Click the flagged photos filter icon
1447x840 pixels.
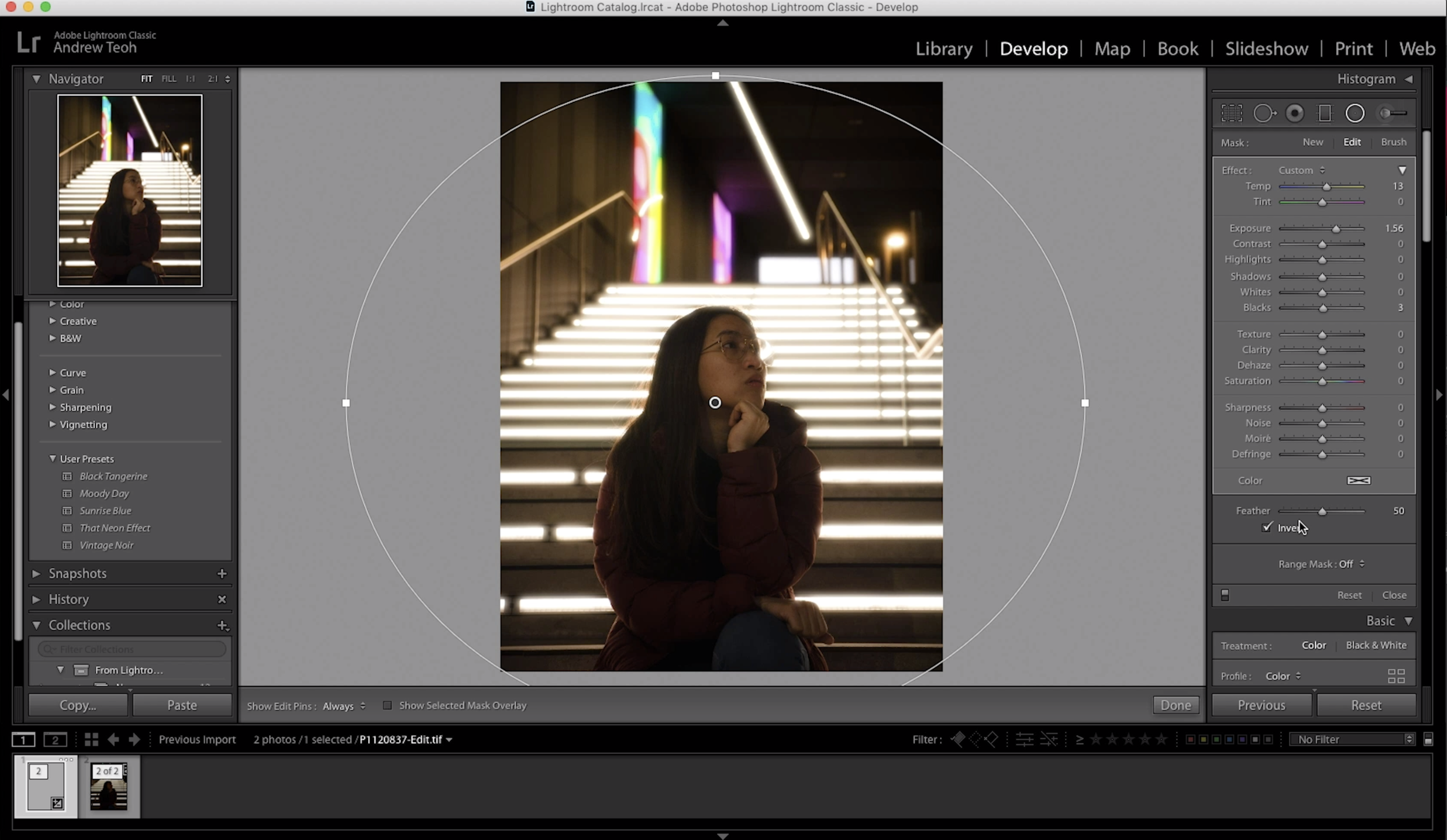958,739
